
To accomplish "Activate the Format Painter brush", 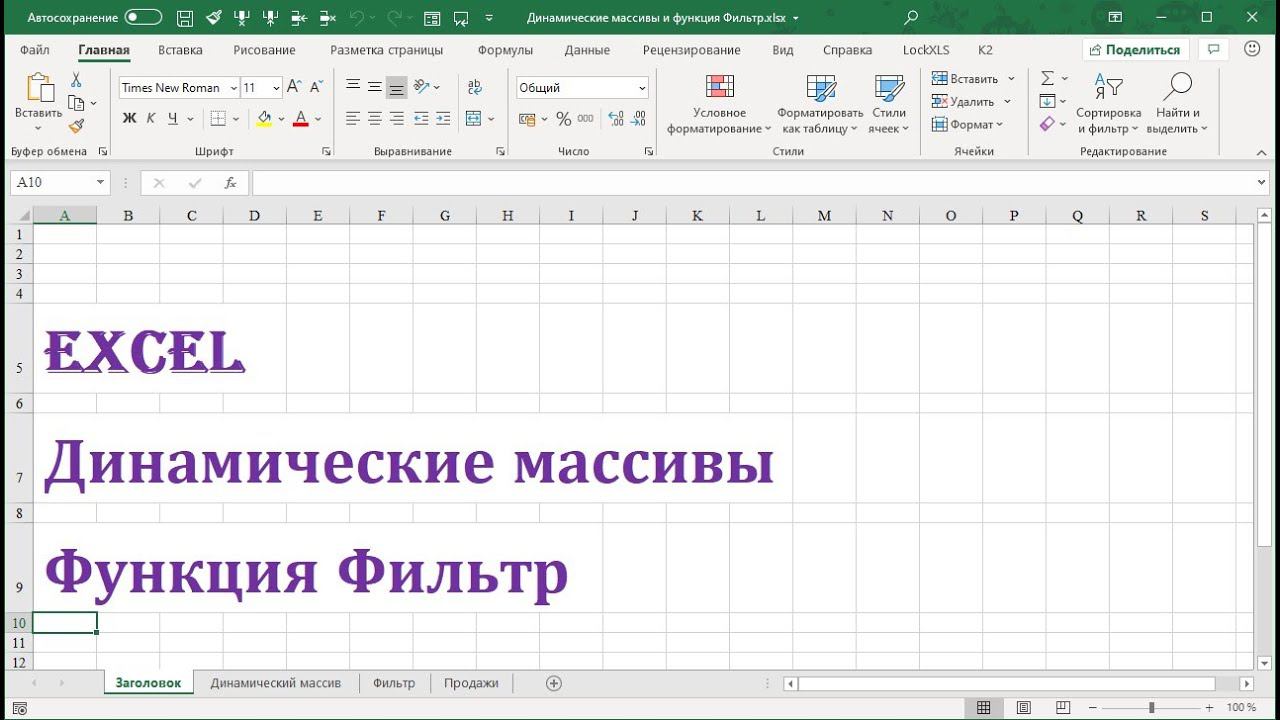I will [76, 126].
